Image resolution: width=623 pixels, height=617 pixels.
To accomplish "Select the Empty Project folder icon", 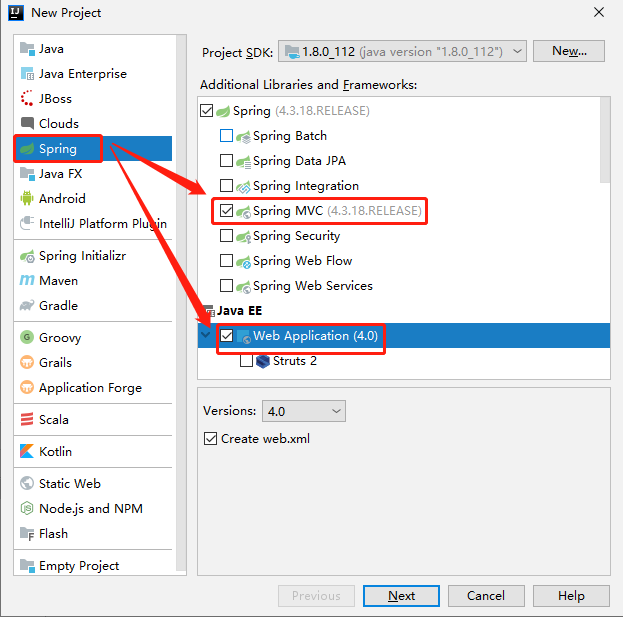I will (x=27, y=565).
